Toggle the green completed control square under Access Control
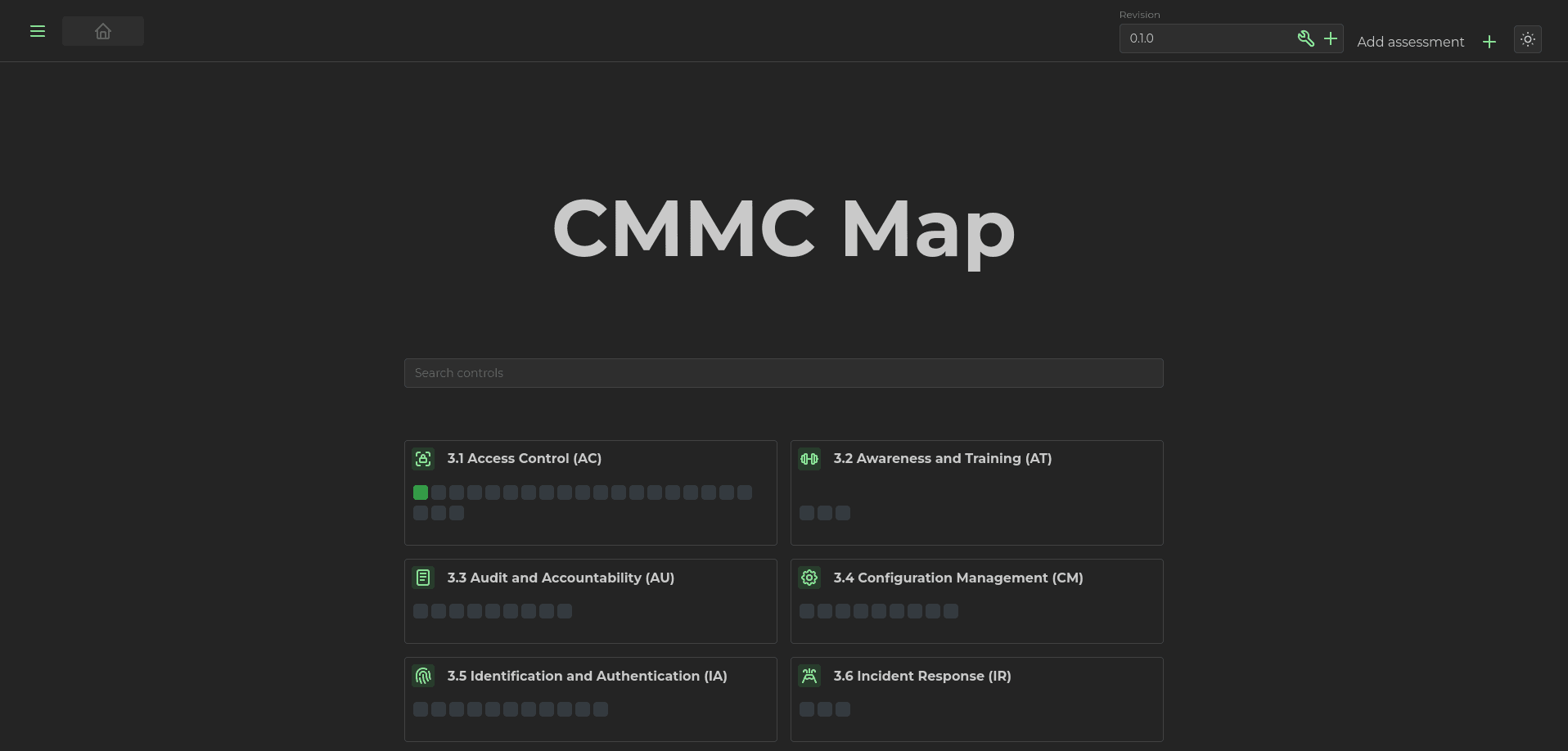 (x=420, y=492)
